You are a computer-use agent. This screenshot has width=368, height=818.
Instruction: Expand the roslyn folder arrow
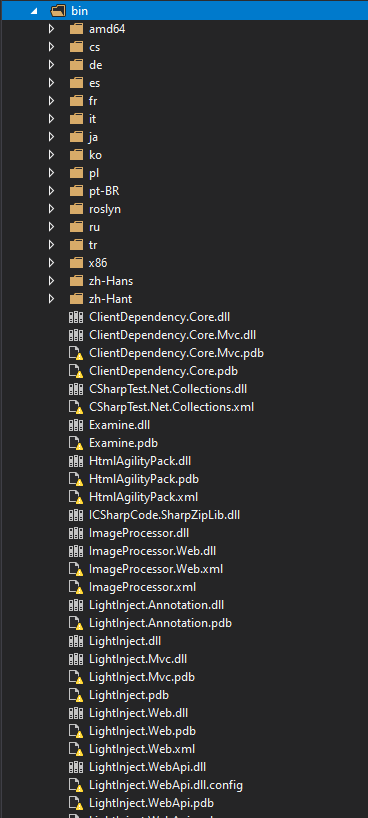(51, 209)
